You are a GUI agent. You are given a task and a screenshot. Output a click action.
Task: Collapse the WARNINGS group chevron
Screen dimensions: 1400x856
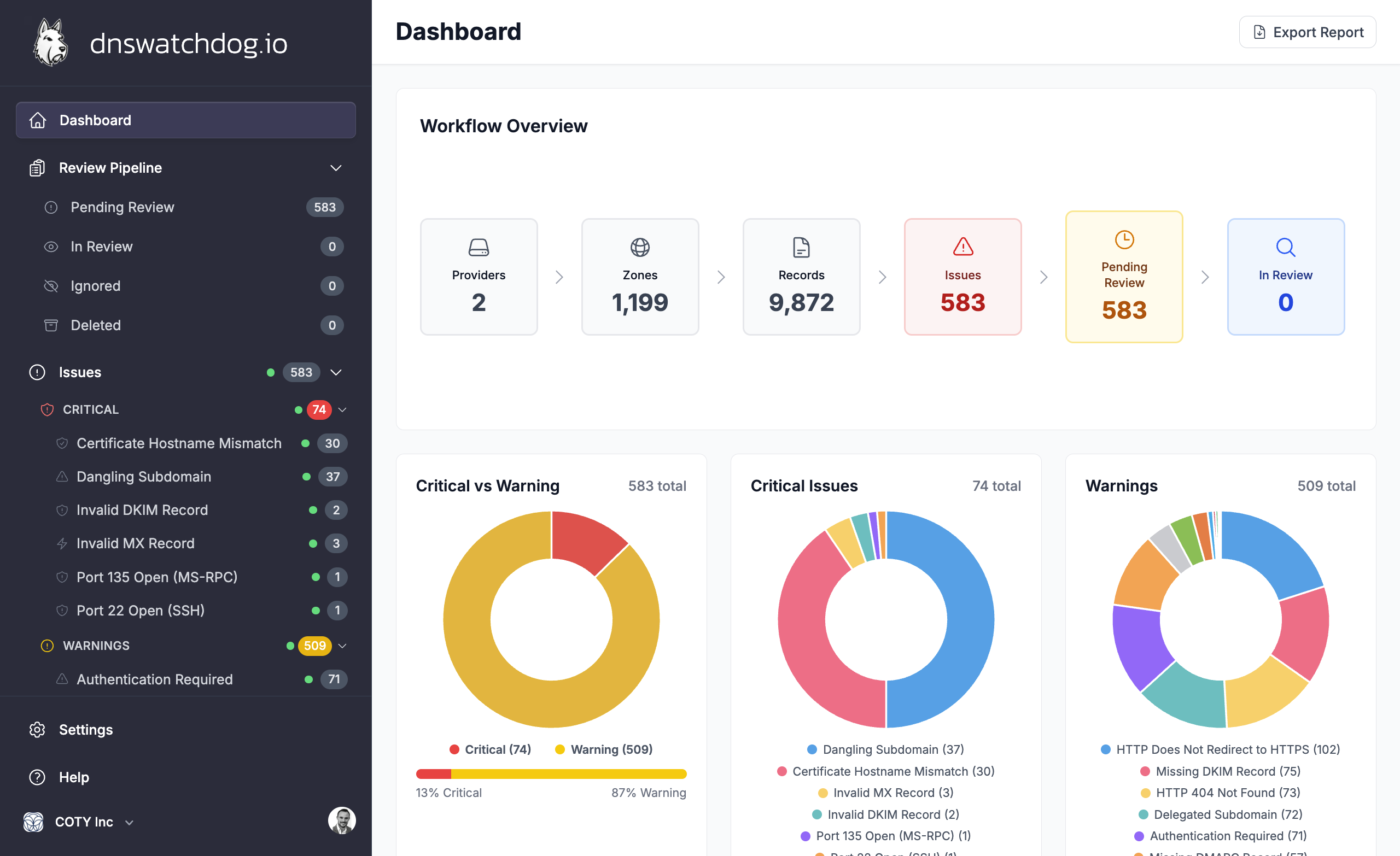point(342,646)
